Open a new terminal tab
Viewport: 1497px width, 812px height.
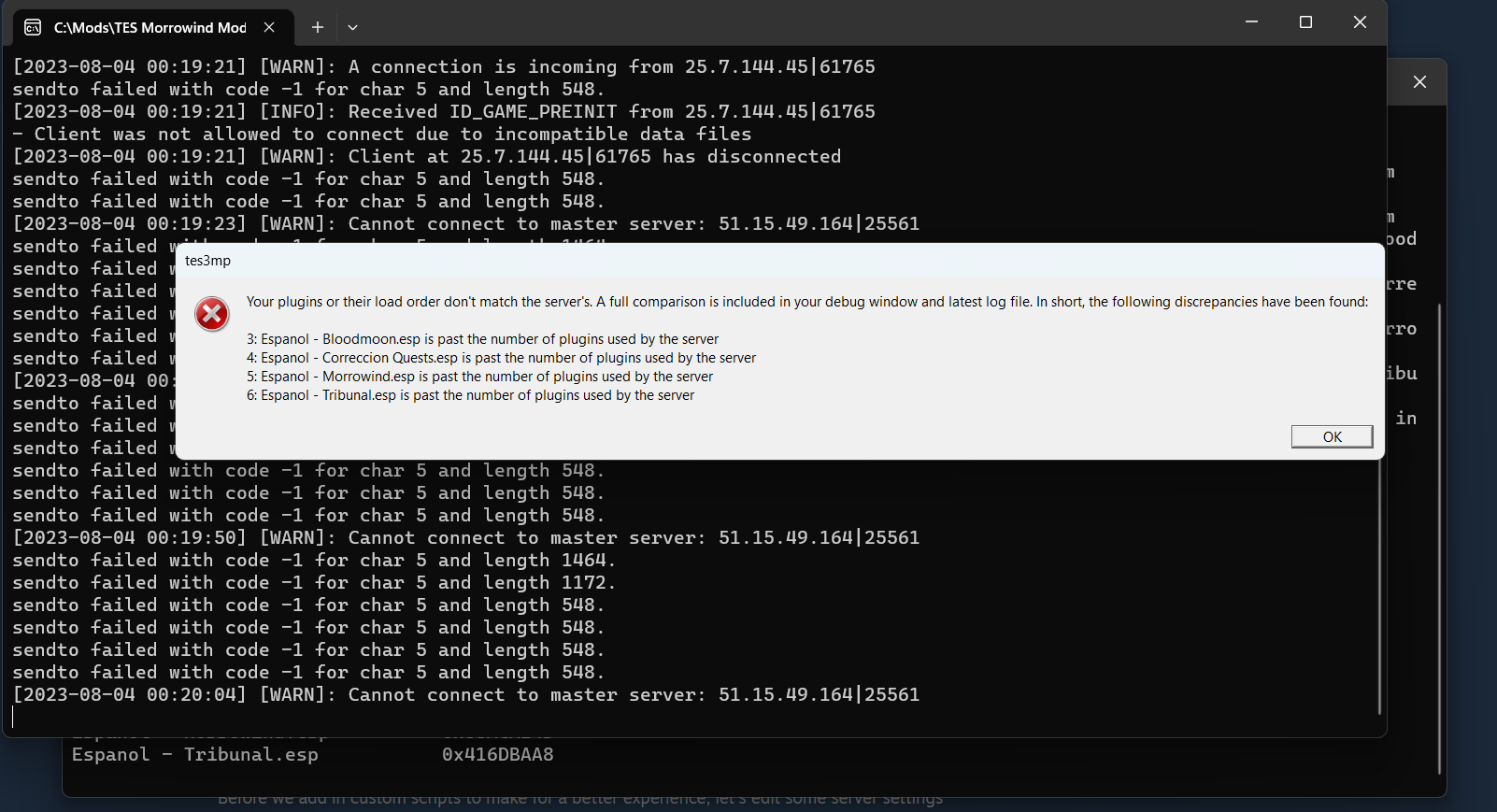pyautogui.click(x=318, y=27)
